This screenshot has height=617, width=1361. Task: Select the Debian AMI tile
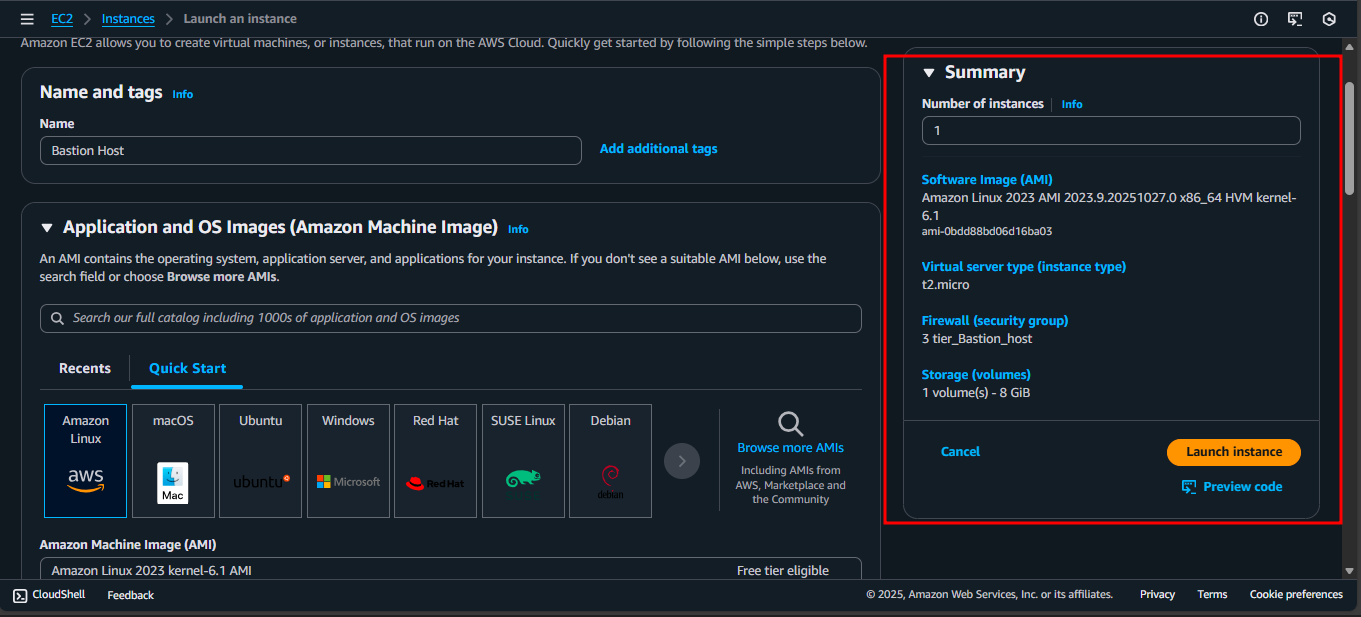[610, 461]
